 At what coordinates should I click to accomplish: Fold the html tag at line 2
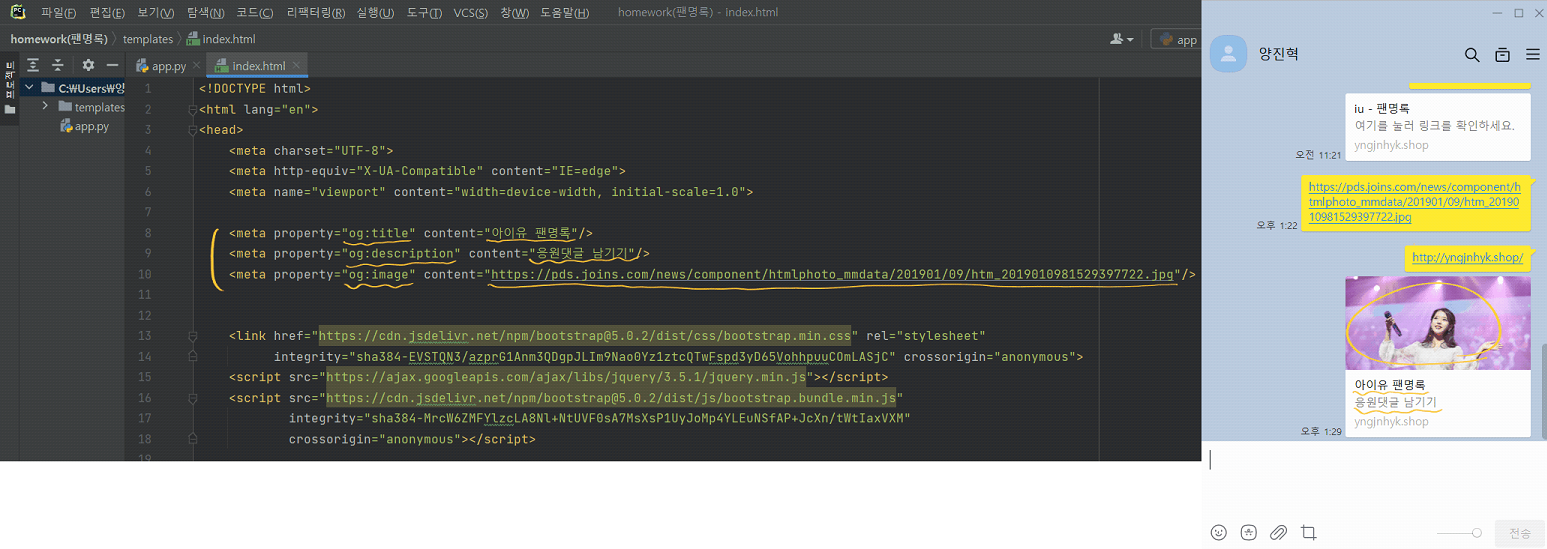(x=192, y=109)
